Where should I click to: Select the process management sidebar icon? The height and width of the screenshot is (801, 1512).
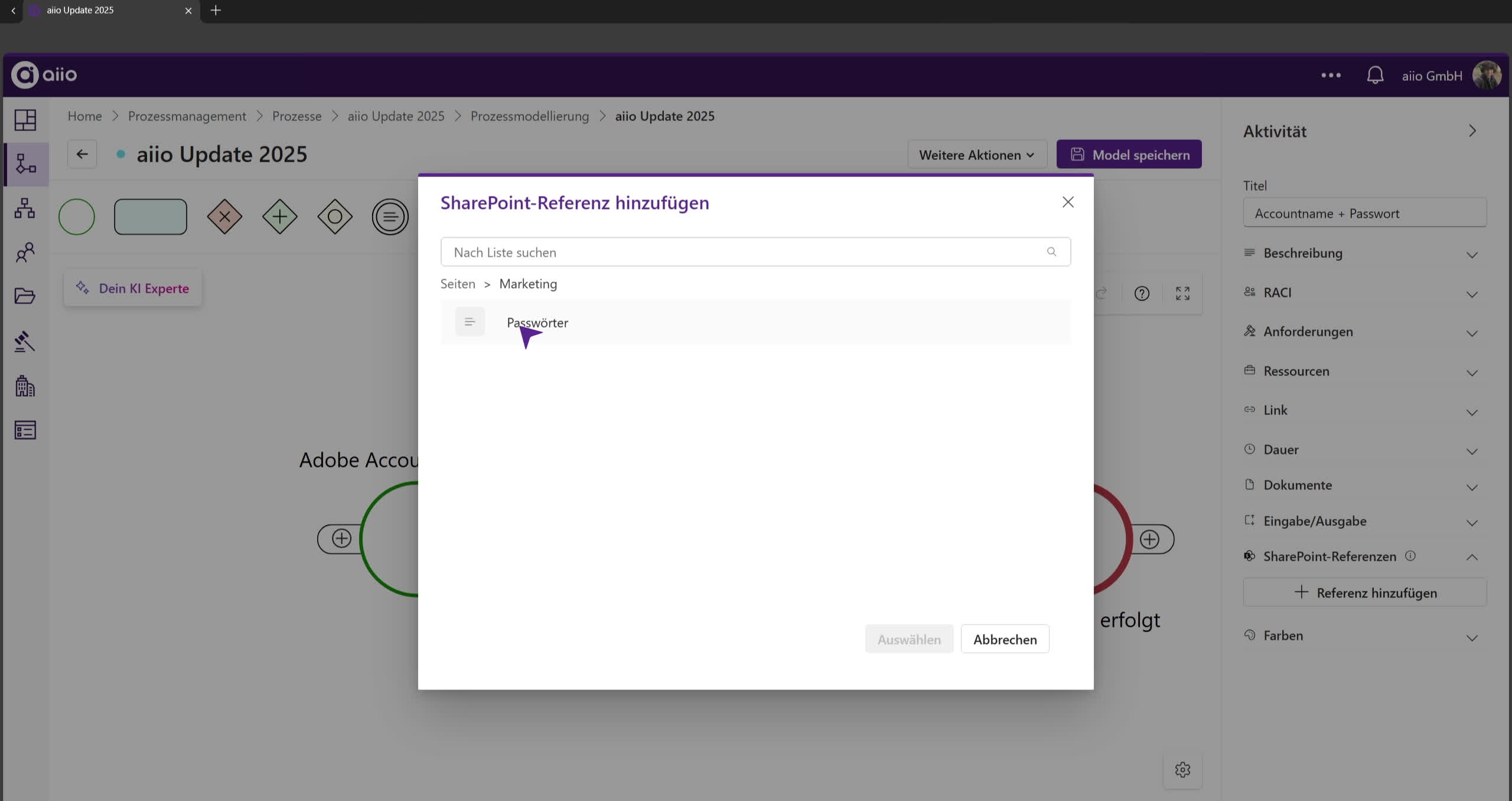coord(25,164)
